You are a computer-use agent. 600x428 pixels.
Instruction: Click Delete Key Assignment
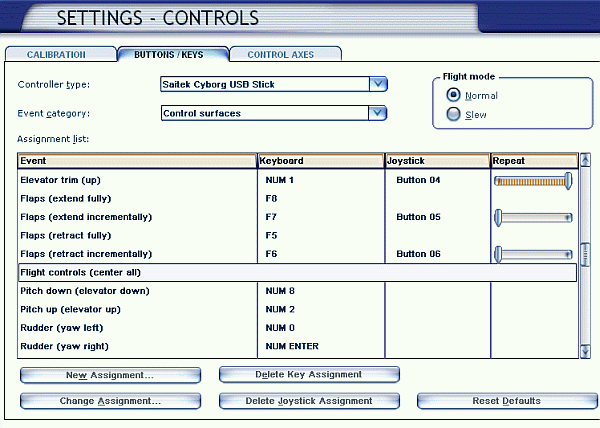pyautogui.click(x=309, y=374)
